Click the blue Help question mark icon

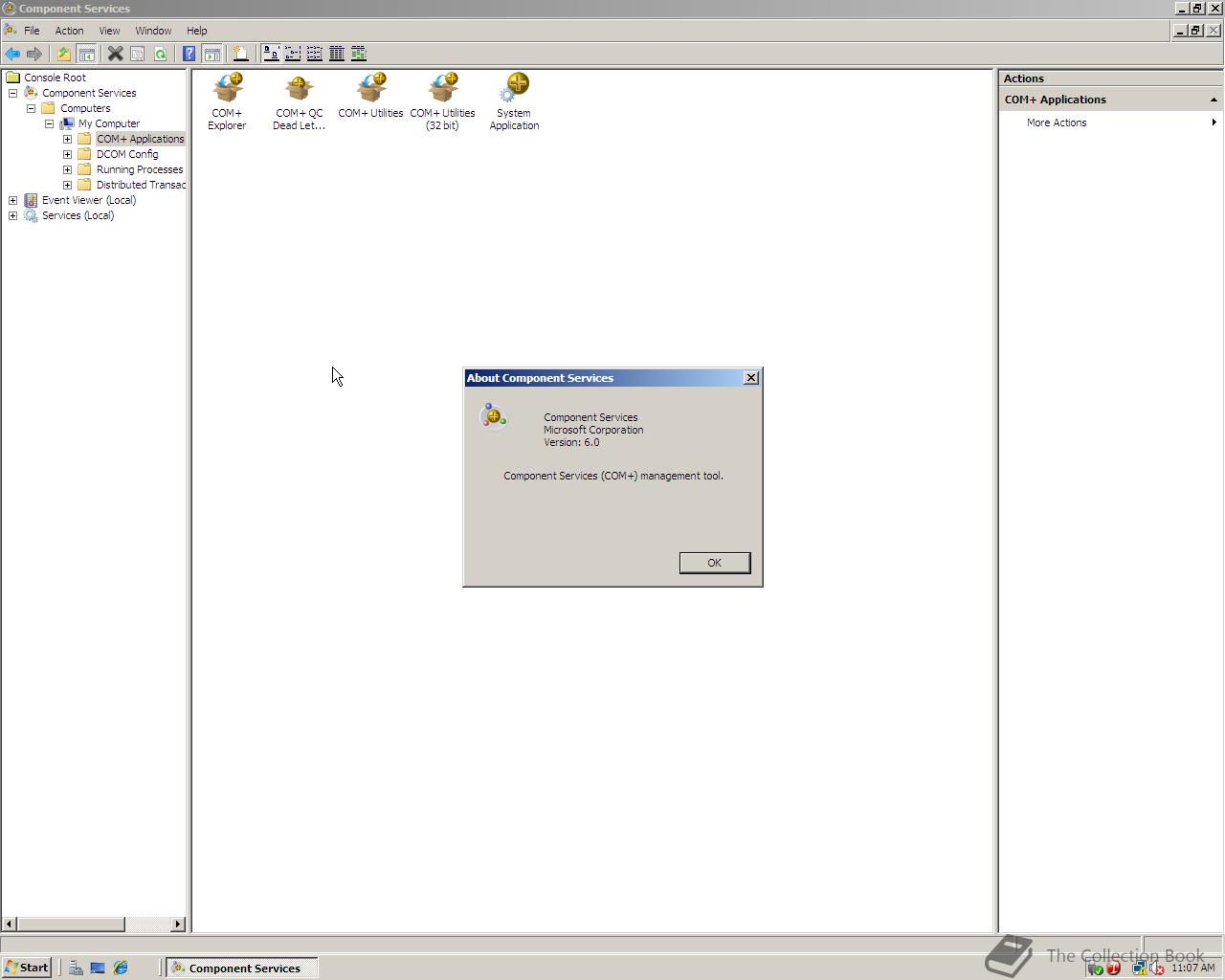point(189,54)
